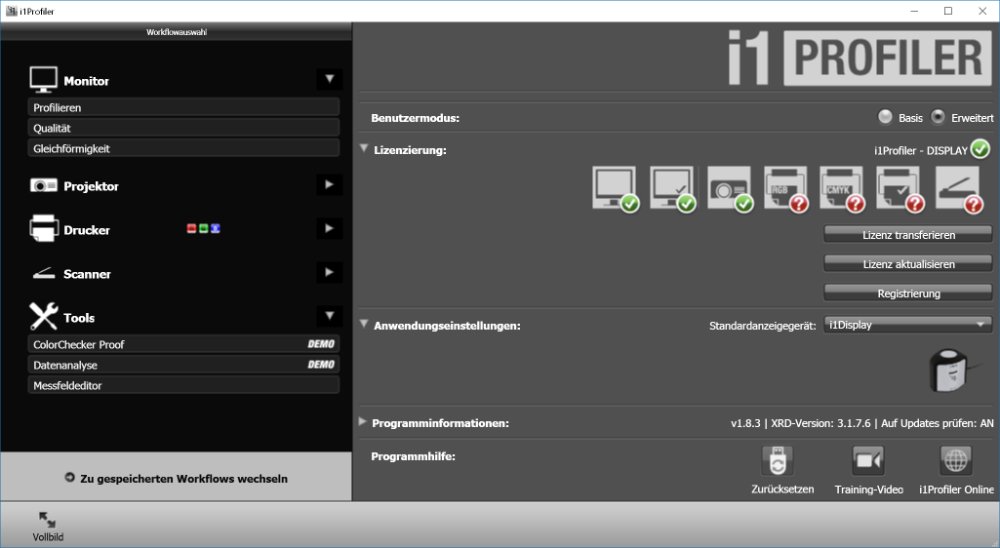Click the Benutzermodus label

[415, 118]
